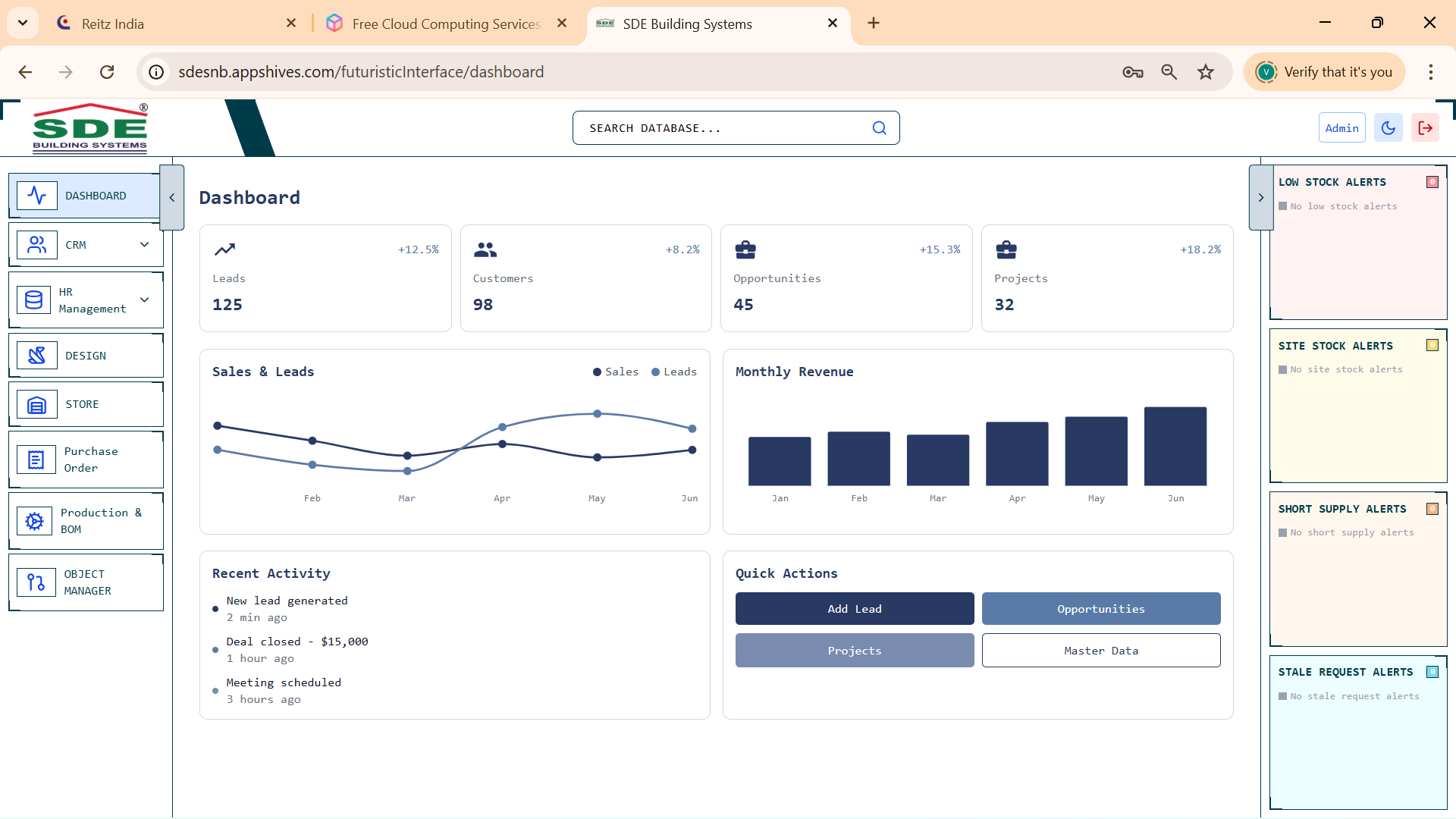Collapse the left sidebar panel arrow
Screen dimensions: 1456x819
tap(172, 197)
